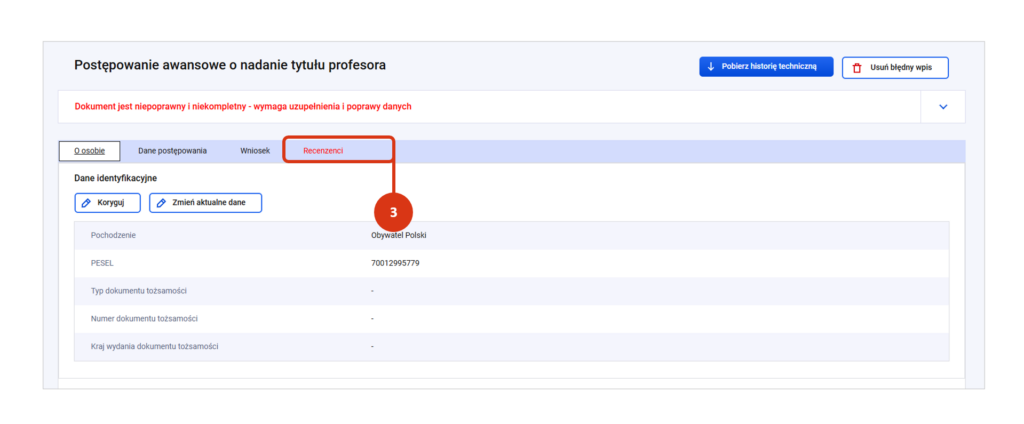Image resolution: width=1024 pixels, height=424 pixels.
Task: Click the red incomplete document warning text
Action: [x=243, y=106]
